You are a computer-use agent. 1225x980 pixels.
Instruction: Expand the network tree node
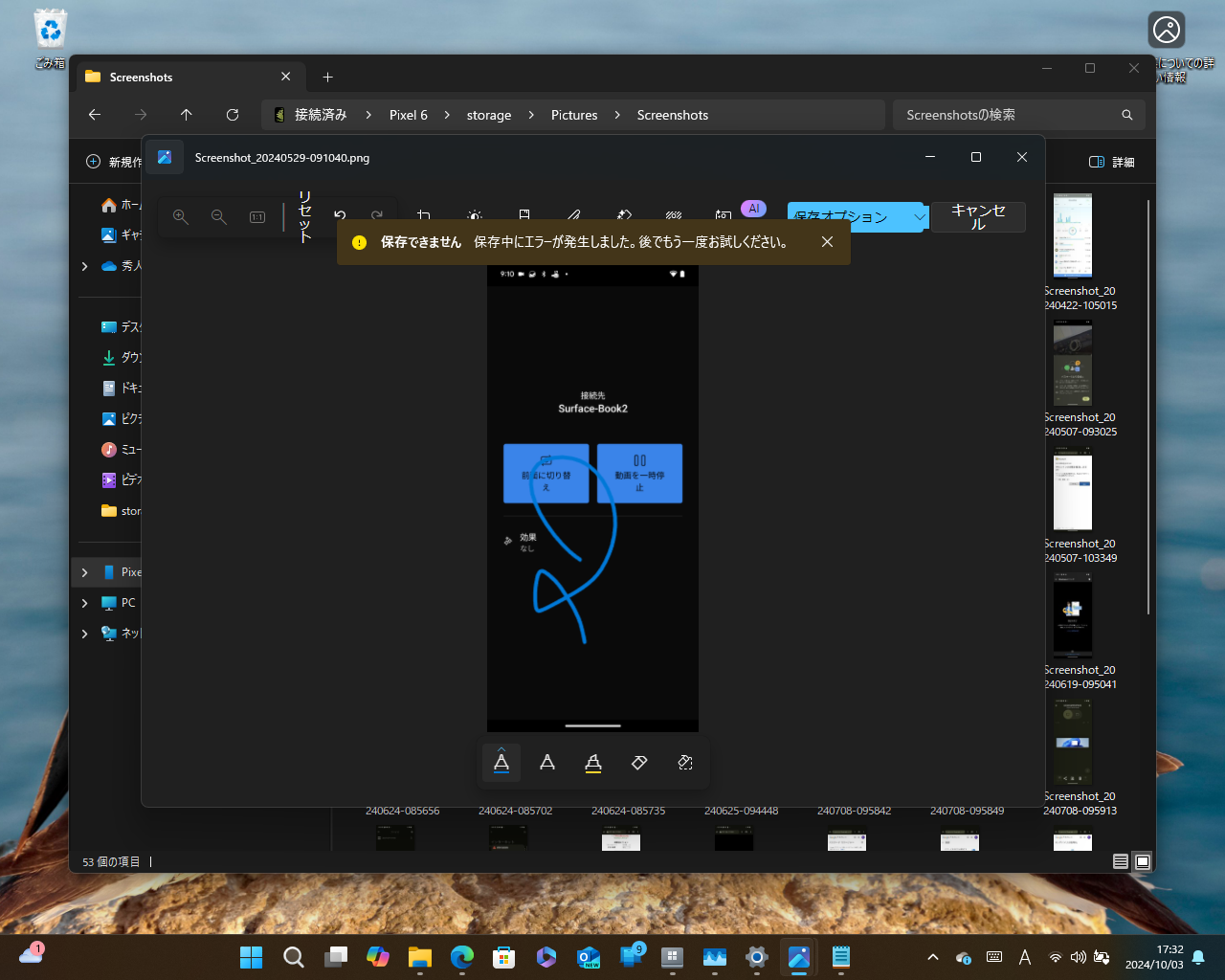click(x=85, y=634)
